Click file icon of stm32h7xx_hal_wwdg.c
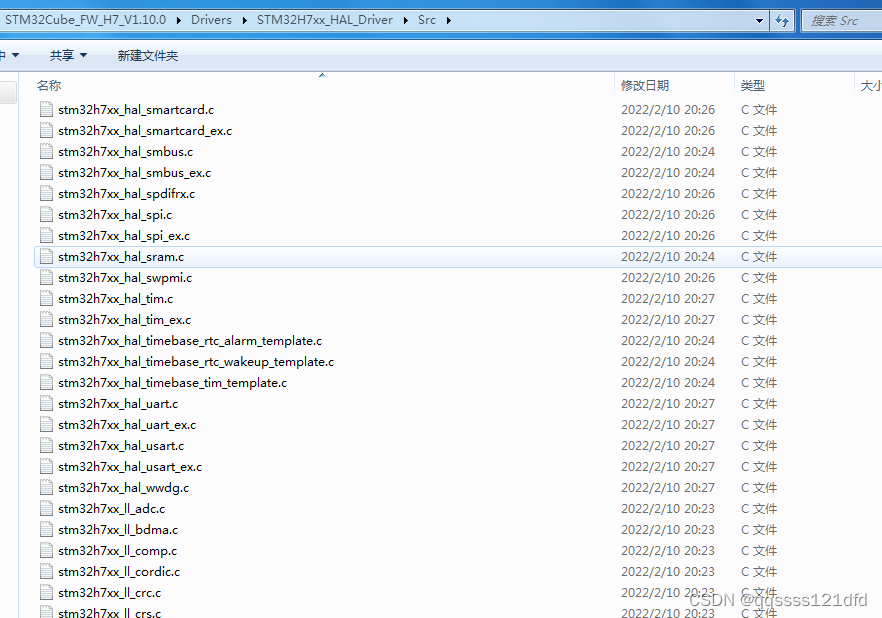Viewport: 882px width, 618px height. pos(47,487)
